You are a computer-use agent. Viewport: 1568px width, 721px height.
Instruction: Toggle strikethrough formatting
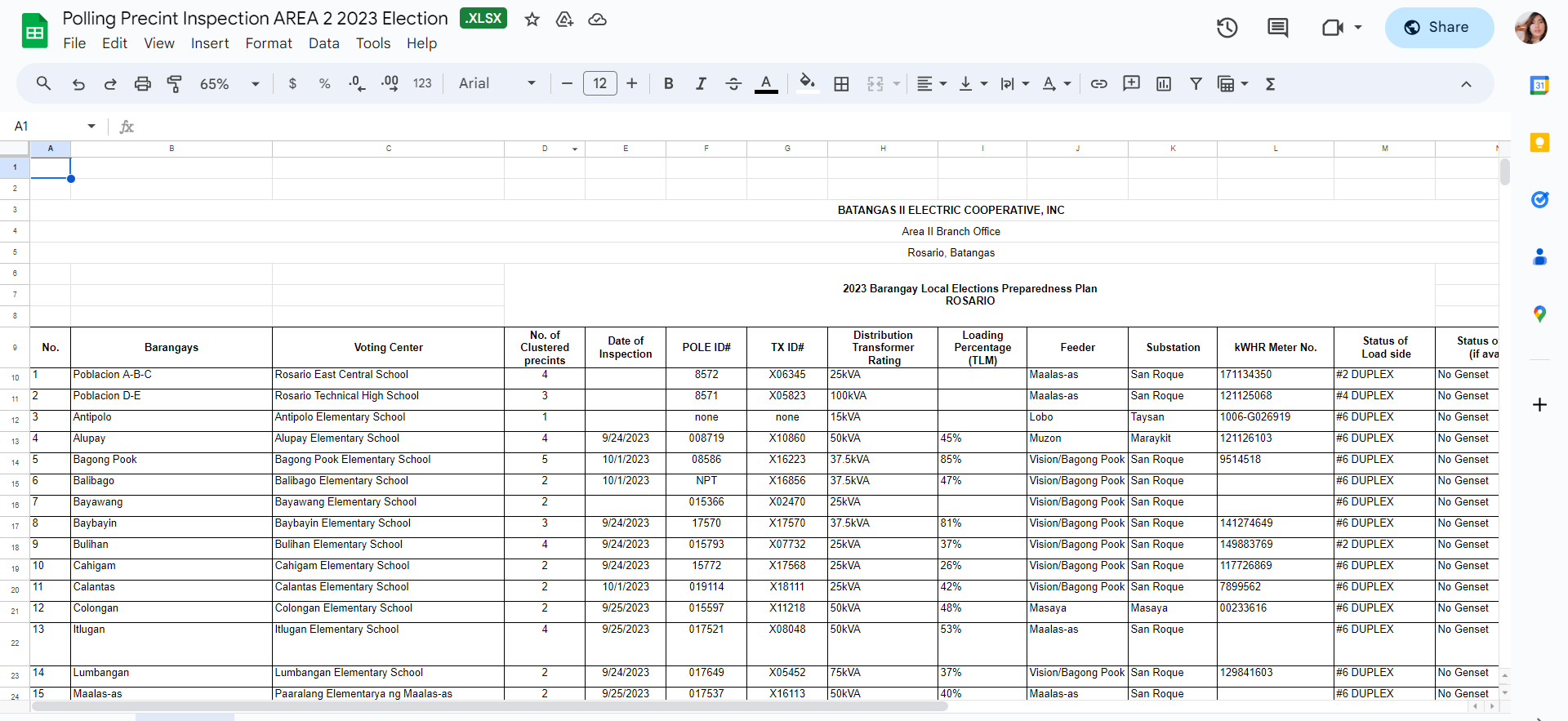733,83
